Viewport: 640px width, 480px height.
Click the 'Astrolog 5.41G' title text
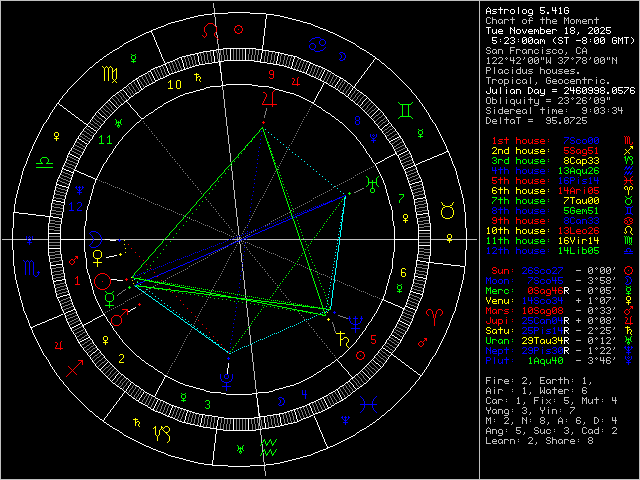pyautogui.click(x=527, y=11)
